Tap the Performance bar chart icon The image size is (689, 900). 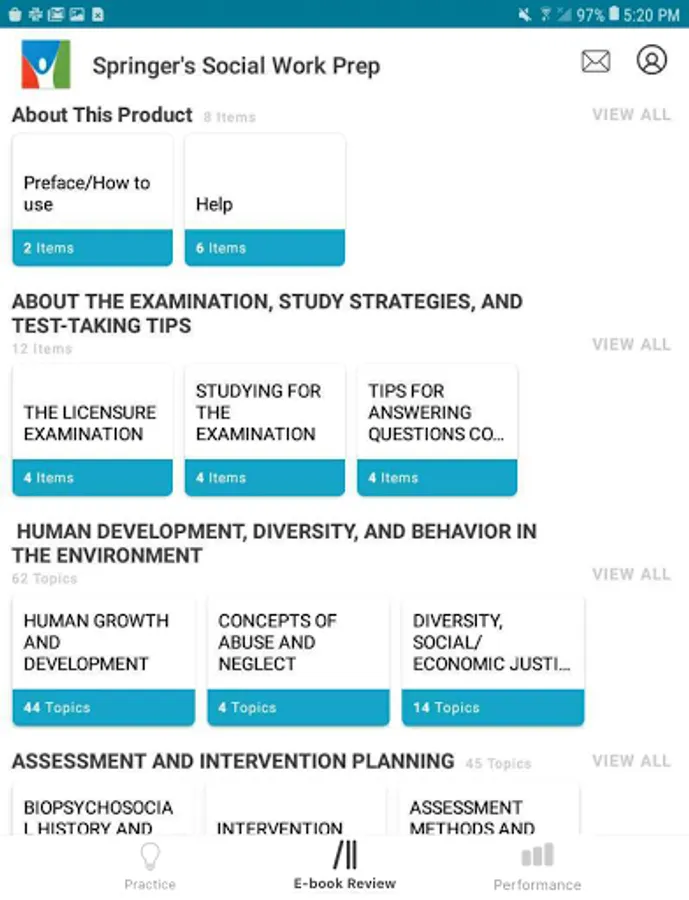click(537, 855)
